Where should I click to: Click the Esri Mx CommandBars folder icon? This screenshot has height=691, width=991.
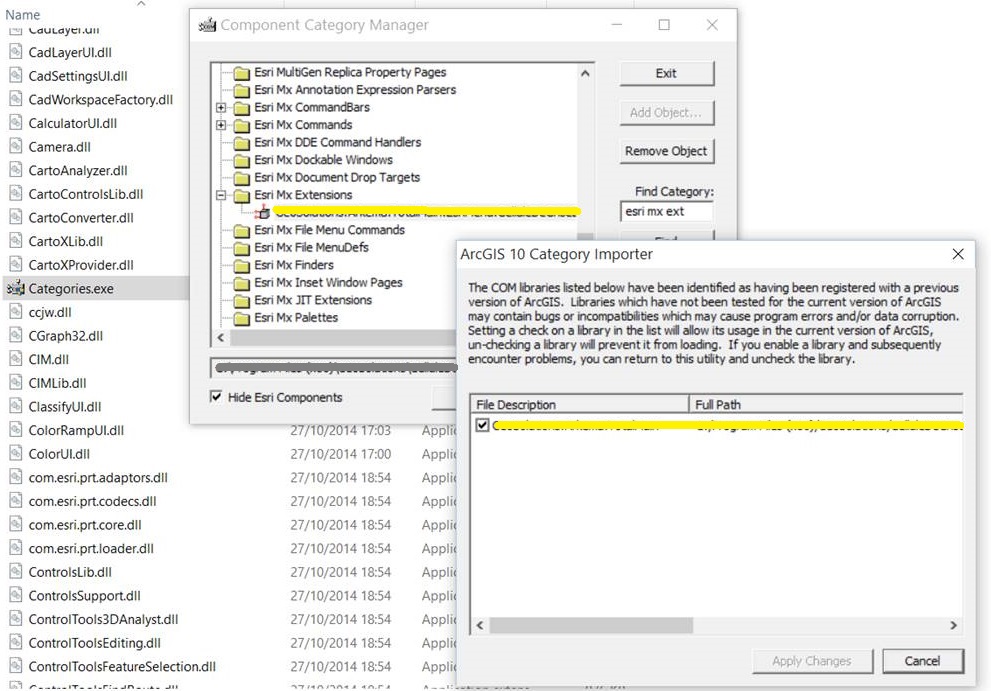241,108
